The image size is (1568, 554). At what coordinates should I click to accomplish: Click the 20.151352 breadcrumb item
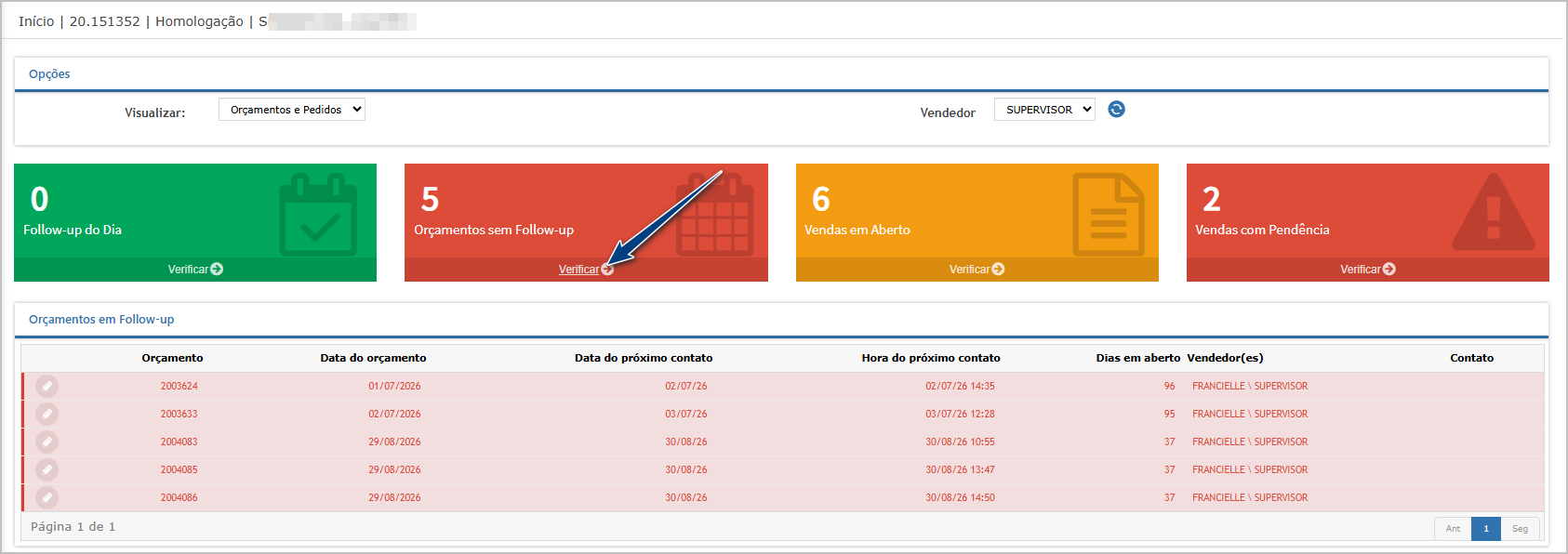[104, 21]
